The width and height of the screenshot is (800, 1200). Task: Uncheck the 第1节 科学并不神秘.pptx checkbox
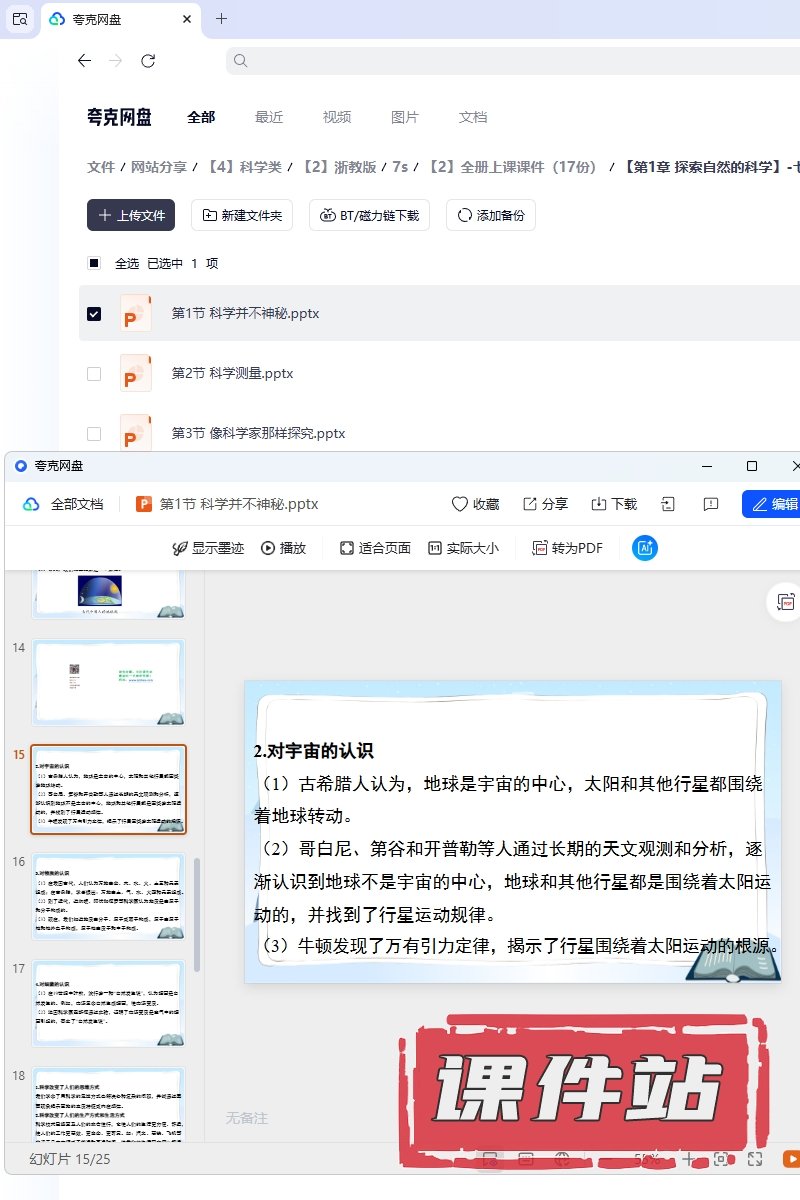pos(94,314)
